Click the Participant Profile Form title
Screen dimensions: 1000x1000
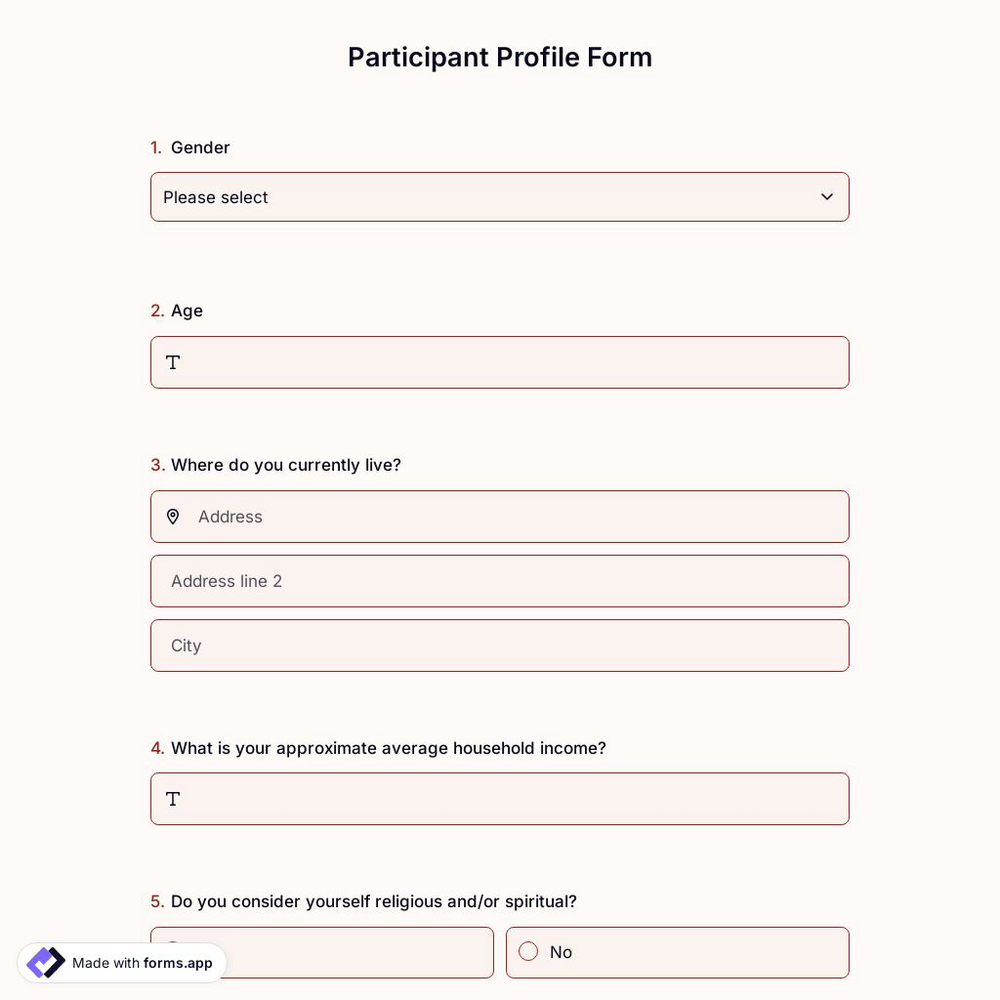500,57
